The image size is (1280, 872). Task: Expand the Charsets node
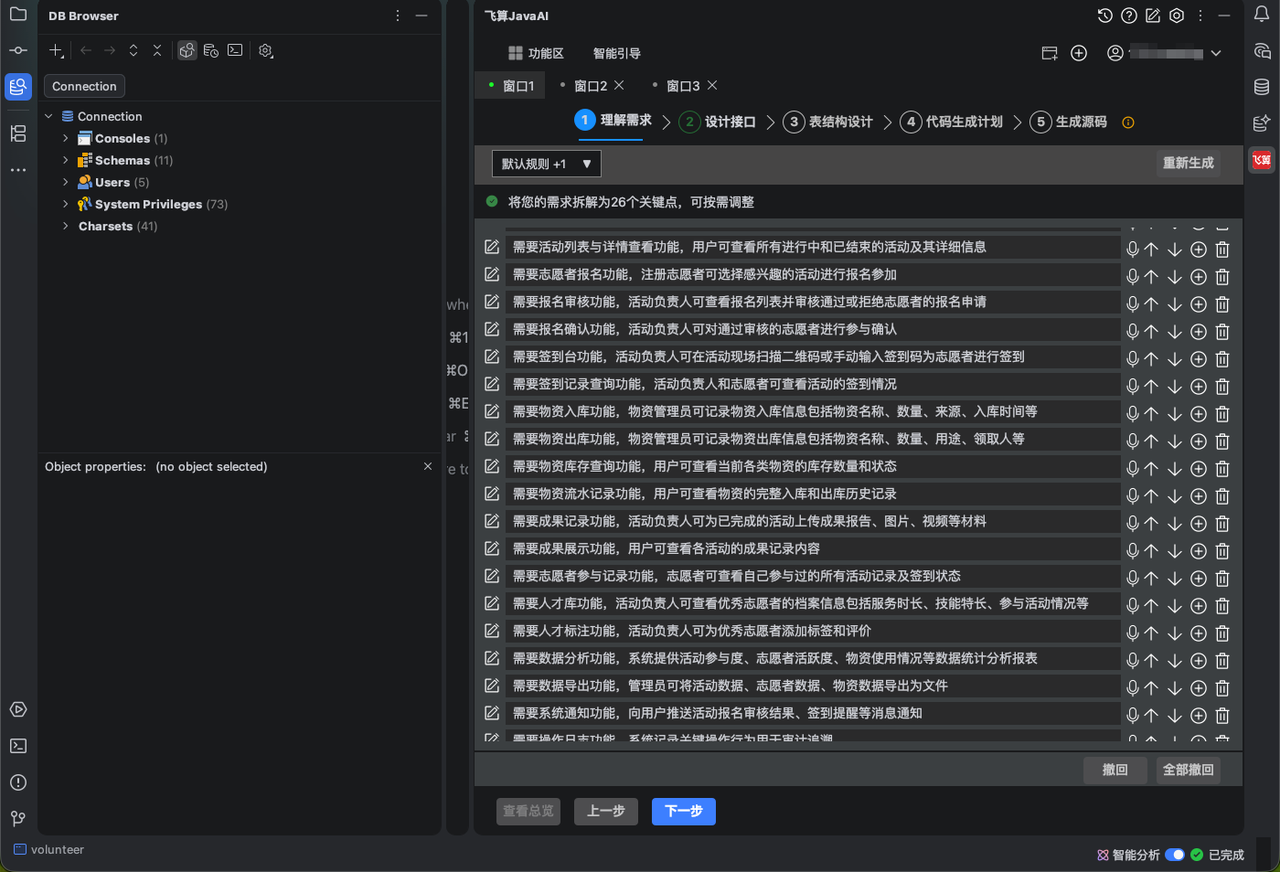coord(66,226)
